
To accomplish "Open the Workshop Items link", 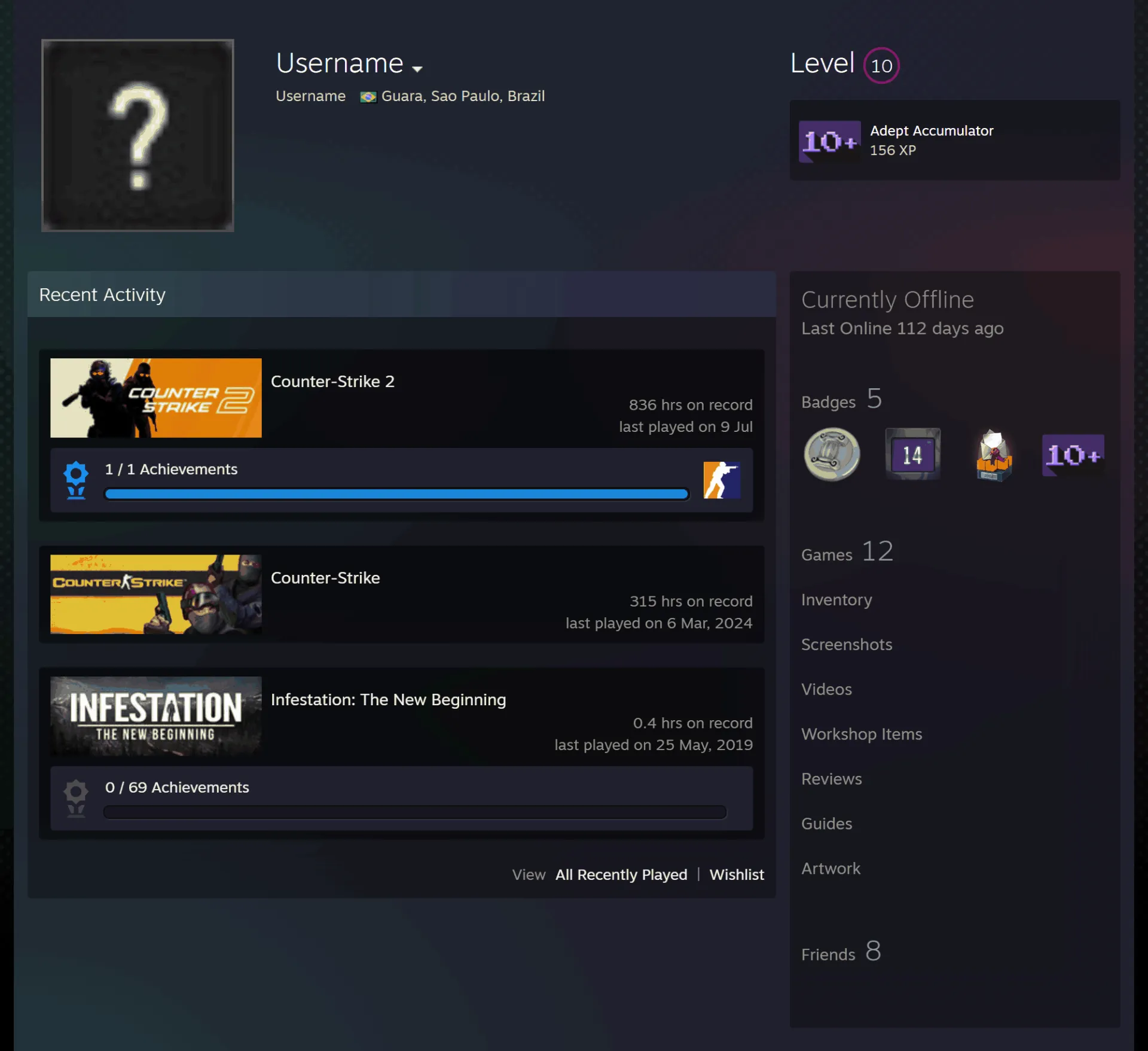I will 862,734.
